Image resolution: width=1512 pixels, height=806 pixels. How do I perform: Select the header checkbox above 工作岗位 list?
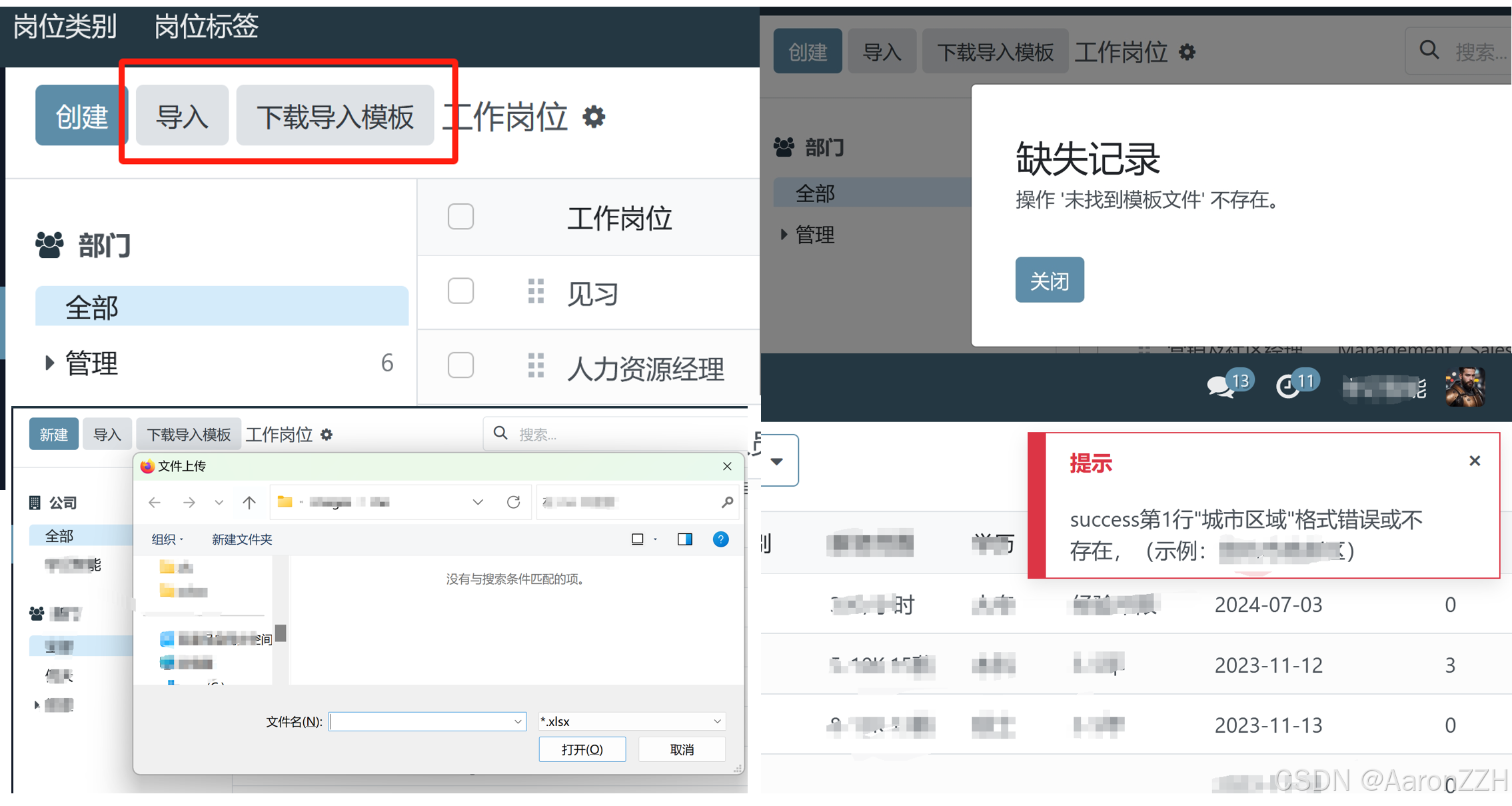(460, 217)
